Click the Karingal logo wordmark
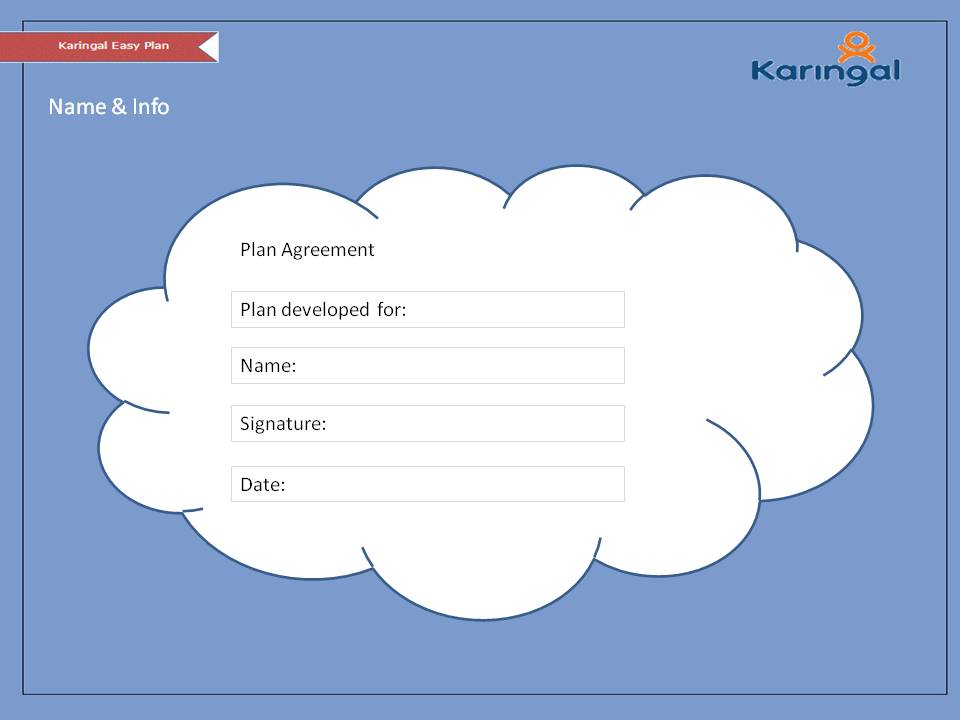960x720 pixels. (825, 72)
